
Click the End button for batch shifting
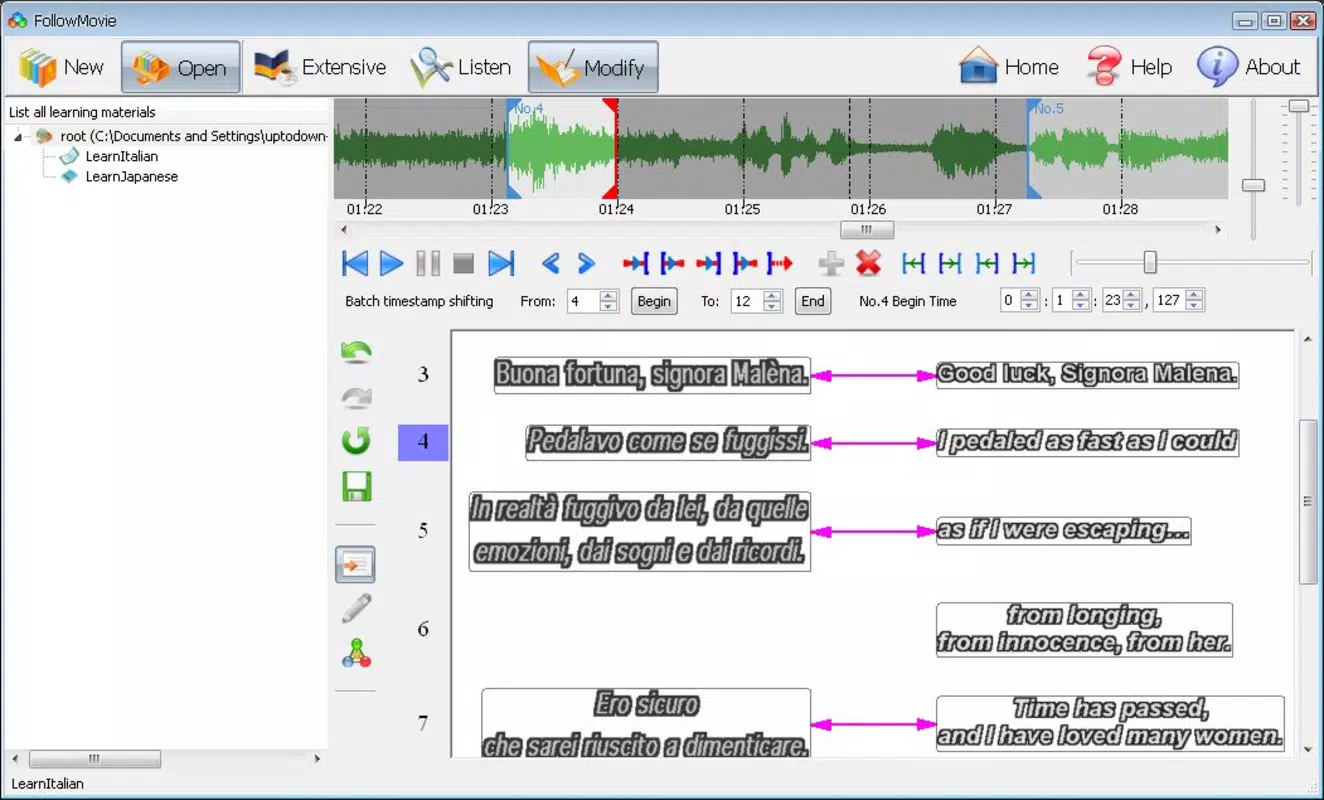[x=813, y=301]
